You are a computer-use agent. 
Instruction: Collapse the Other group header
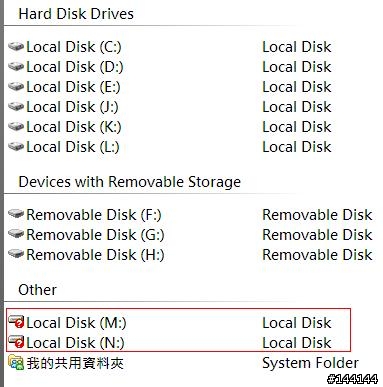[37, 290]
